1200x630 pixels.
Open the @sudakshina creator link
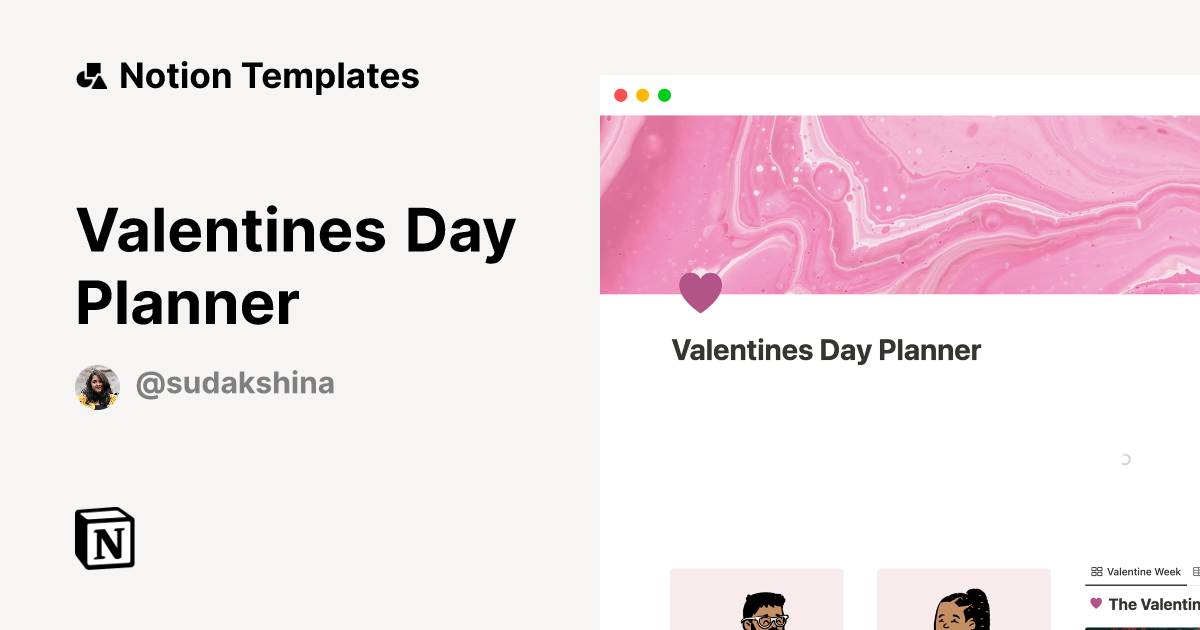(x=235, y=383)
